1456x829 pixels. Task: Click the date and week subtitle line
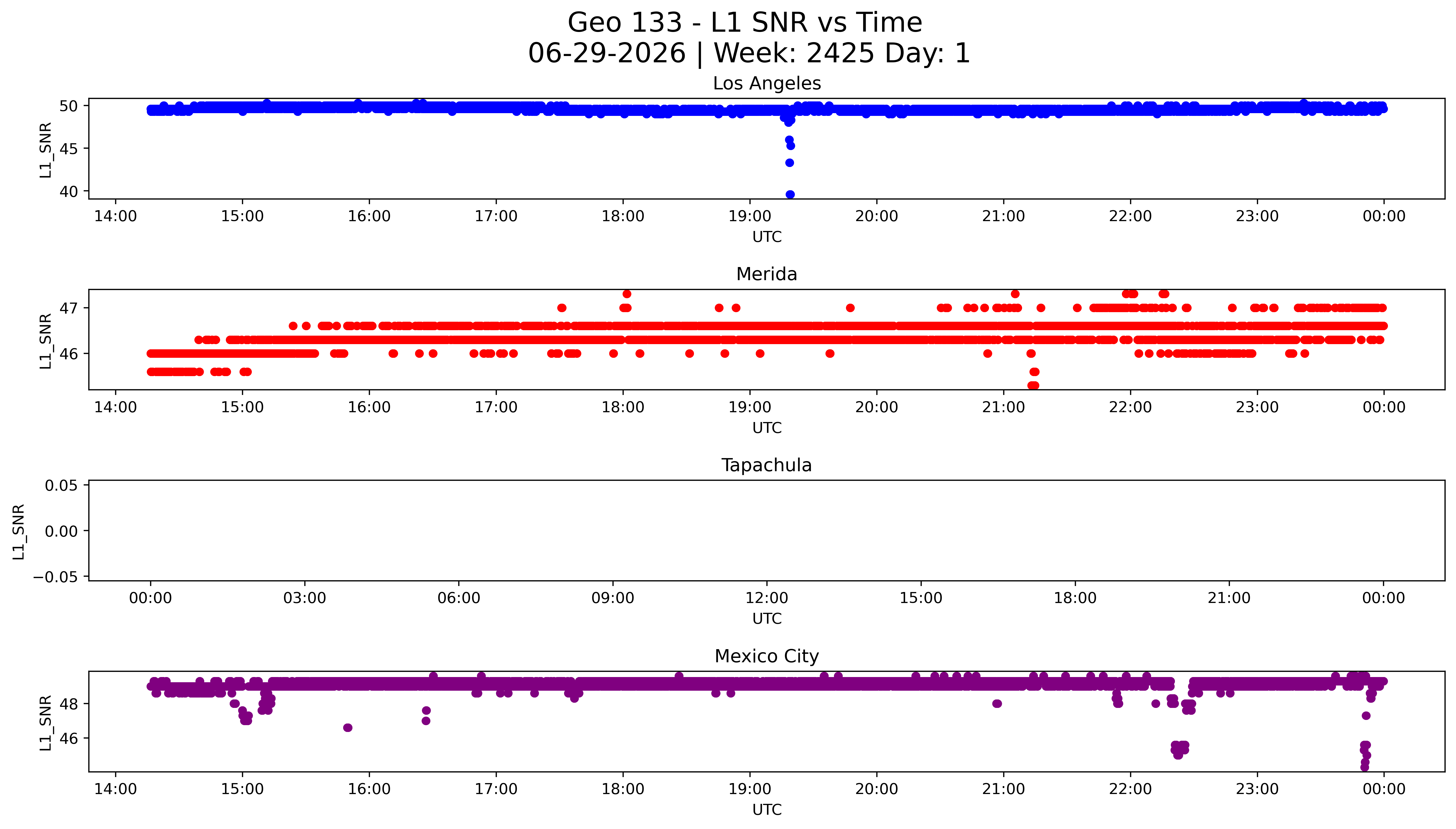[x=749, y=53]
